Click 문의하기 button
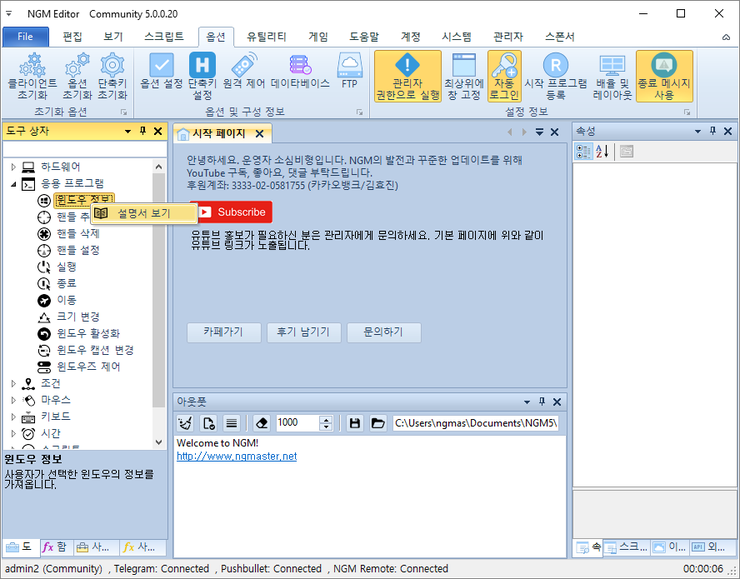This screenshot has height=579, width=740. point(384,332)
